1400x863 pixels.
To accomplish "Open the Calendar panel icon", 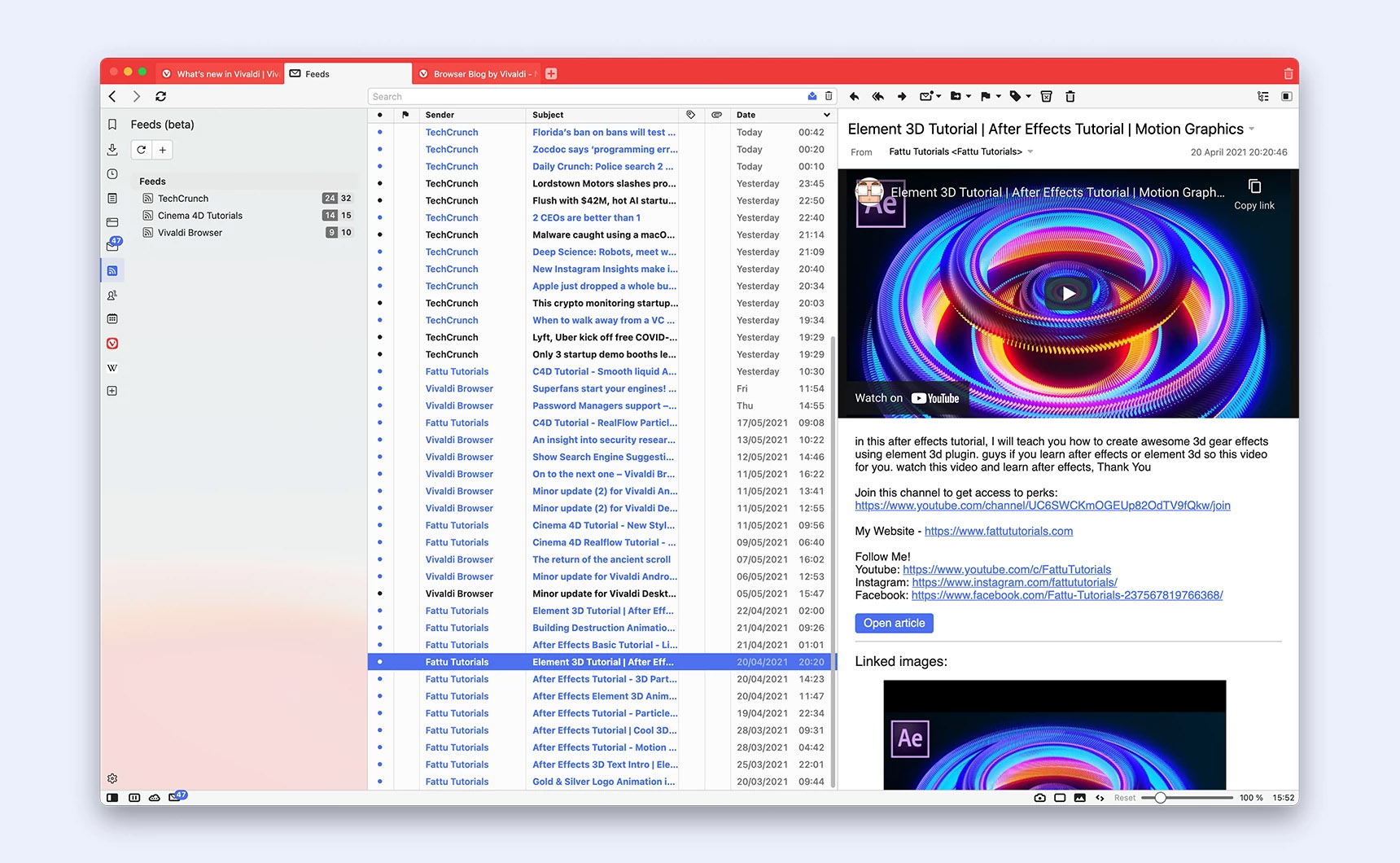I will pyautogui.click(x=112, y=319).
